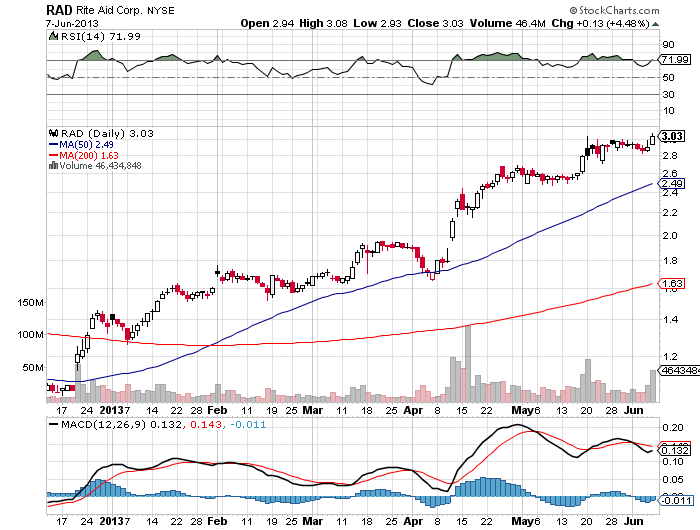700x530 pixels.
Task: Click the volume bars icon in legend
Action: (x=53, y=166)
